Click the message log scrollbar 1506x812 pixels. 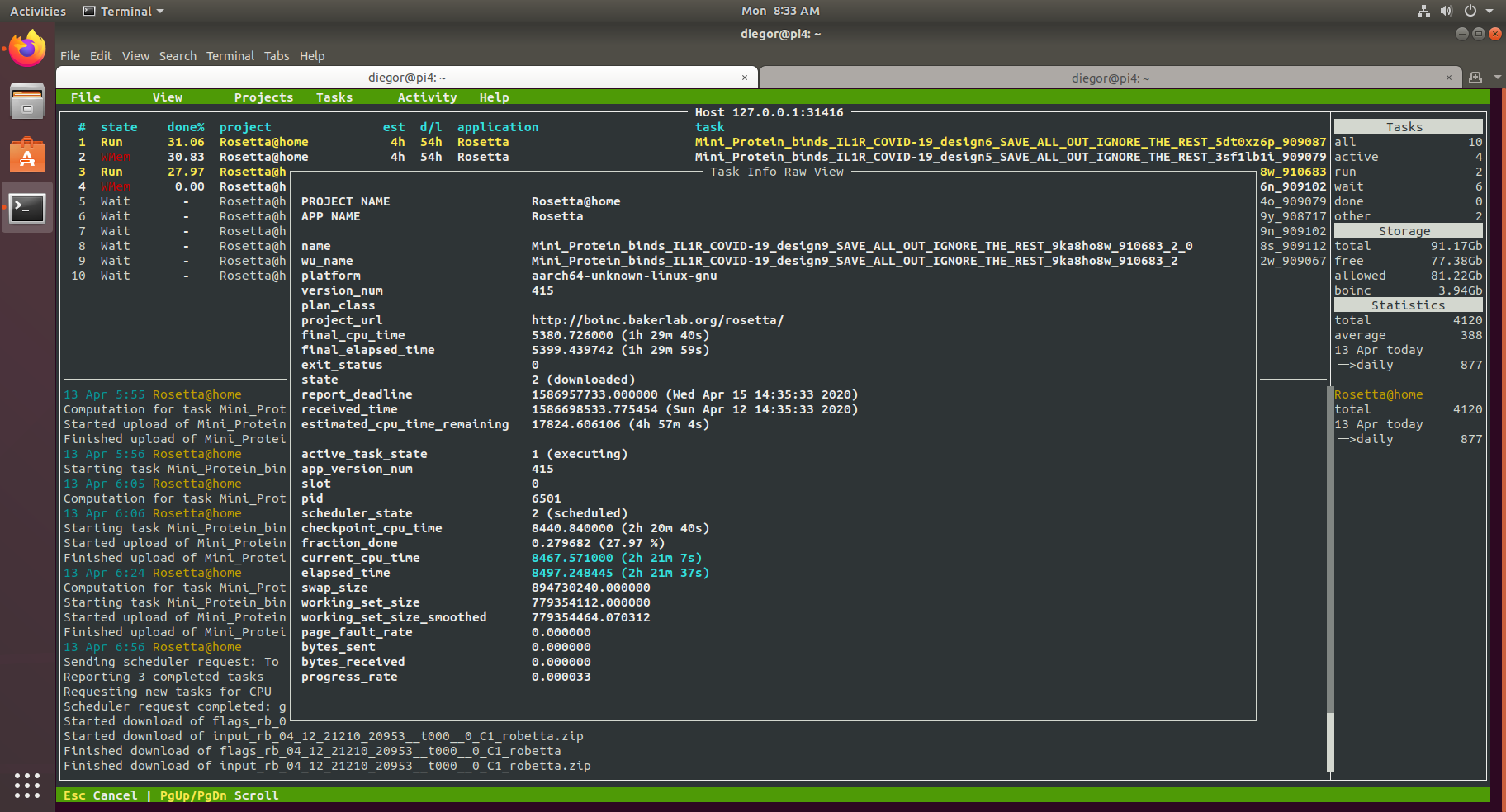tap(1330, 579)
